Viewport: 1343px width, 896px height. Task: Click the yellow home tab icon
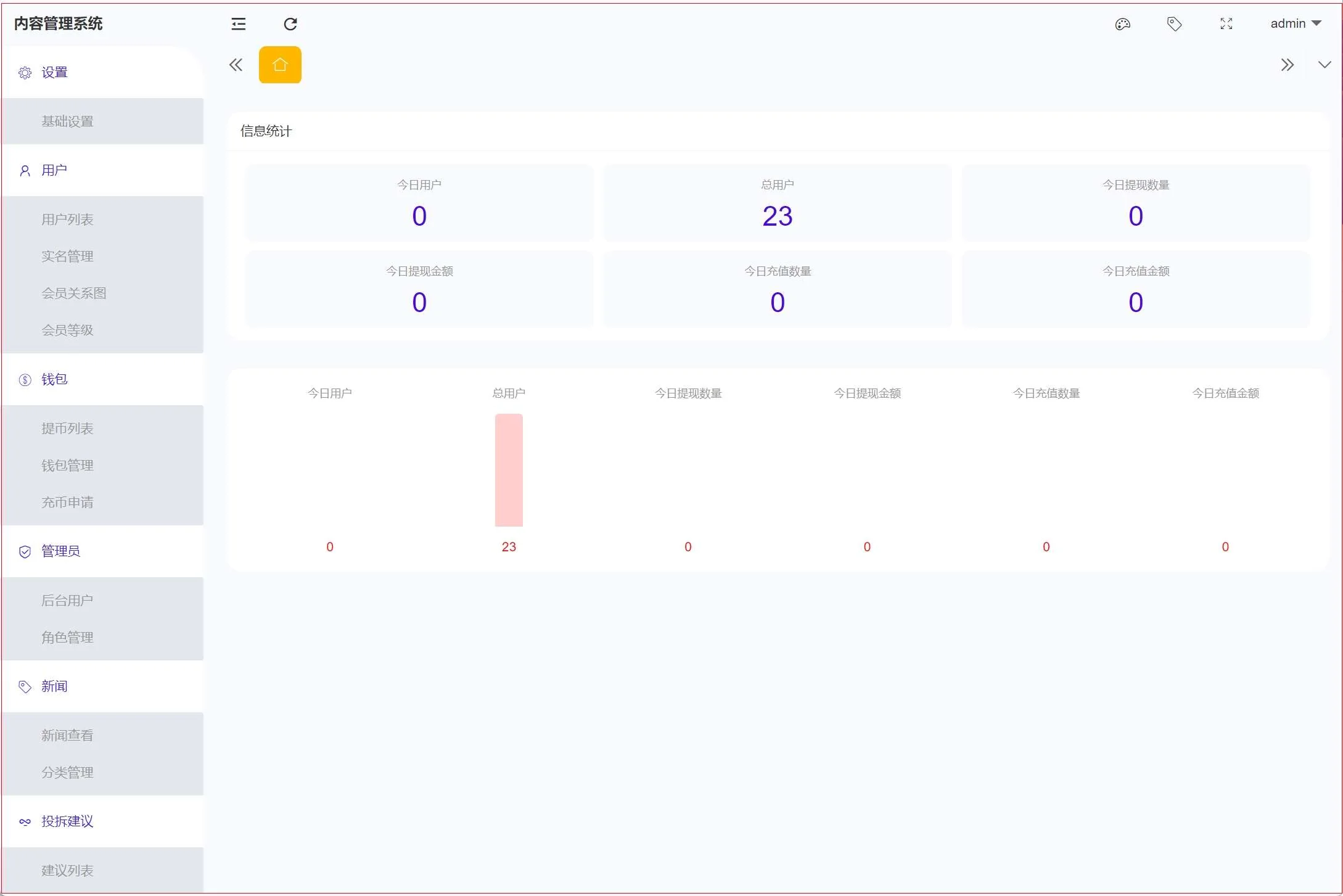pyautogui.click(x=280, y=65)
